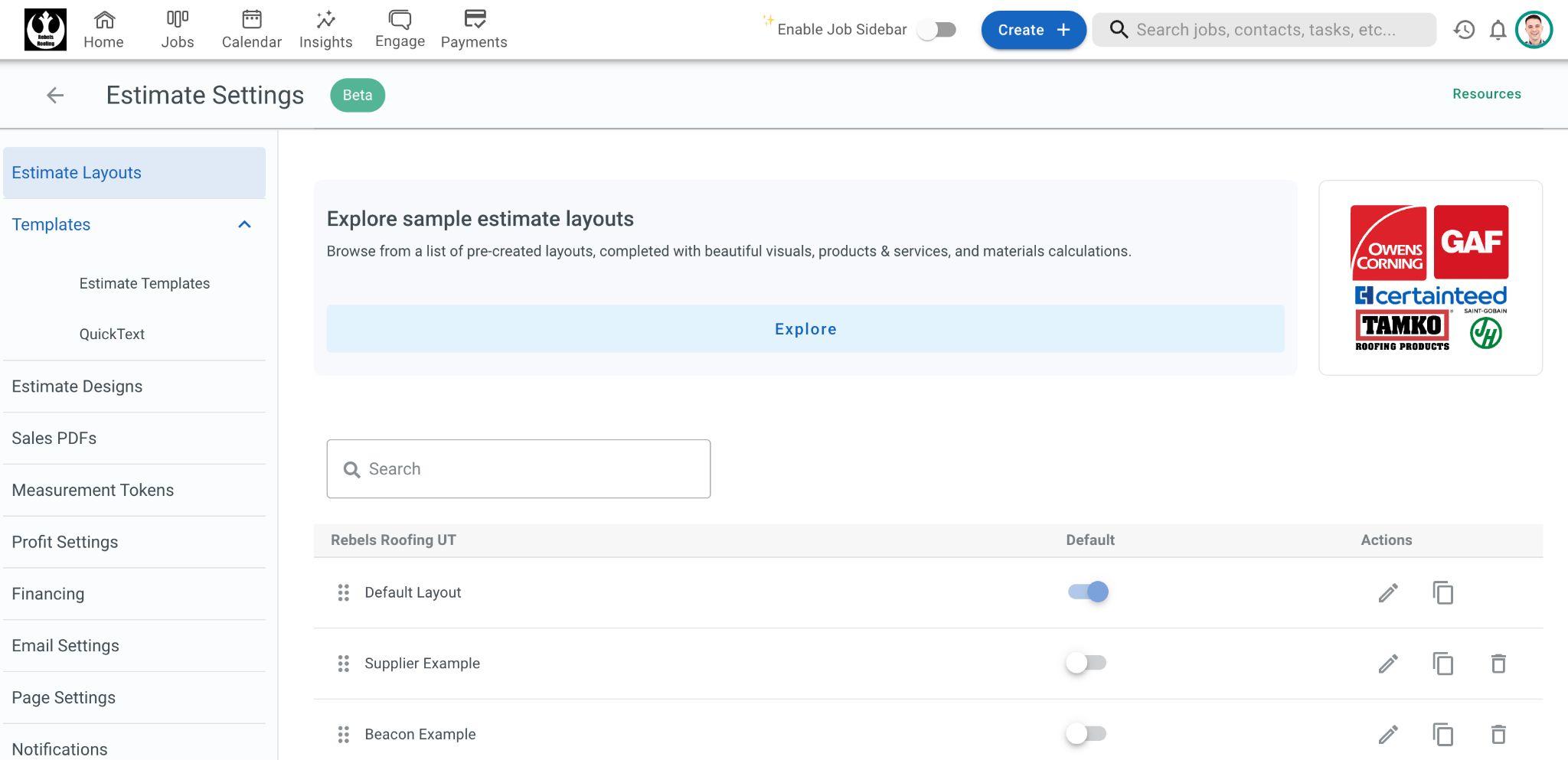Click the user profile avatar

click(x=1534, y=30)
